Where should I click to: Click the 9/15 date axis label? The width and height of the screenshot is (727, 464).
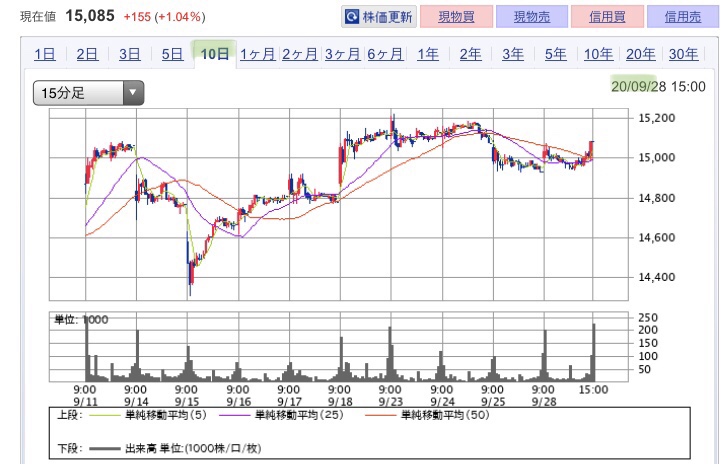point(187,401)
